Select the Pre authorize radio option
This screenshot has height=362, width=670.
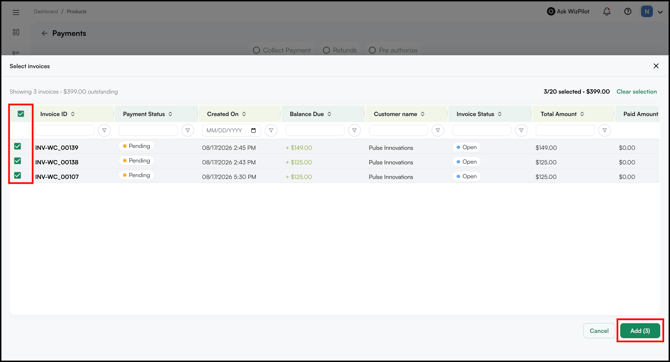click(x=372, y=50)
